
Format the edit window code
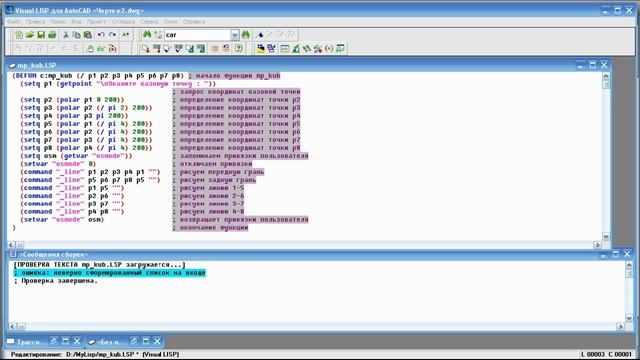tap(189, 49)
